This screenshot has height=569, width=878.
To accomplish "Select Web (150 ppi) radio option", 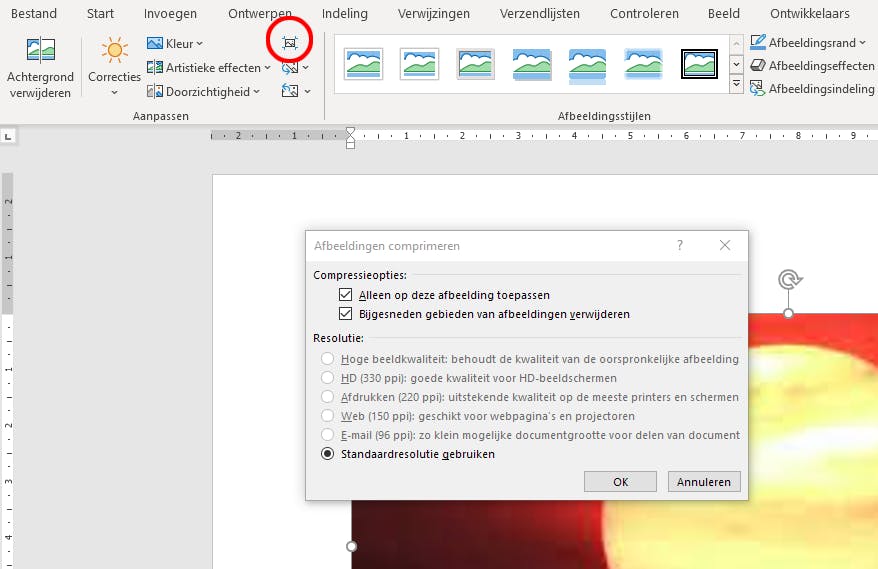I will point(328,416).
